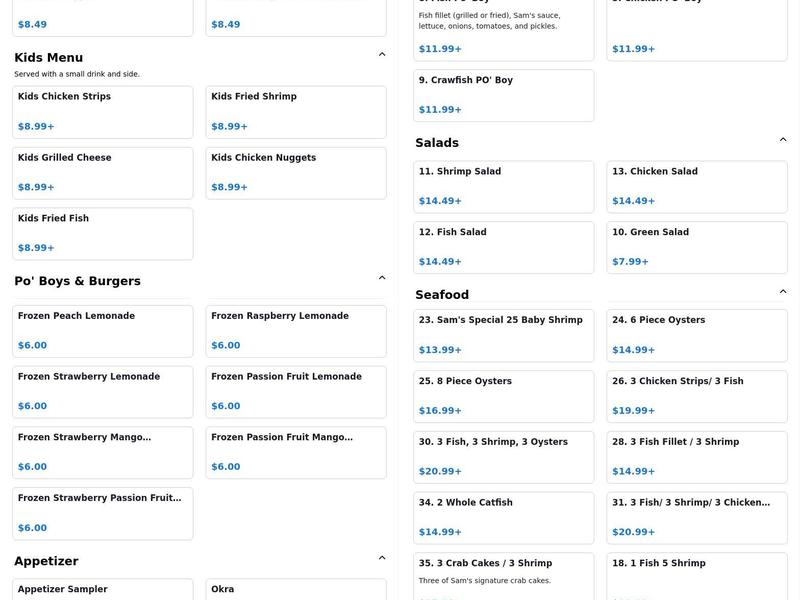800x600 pixels.
Task: Choose 34. 2 Whole Catfish
Action: [x=504, y=518]
